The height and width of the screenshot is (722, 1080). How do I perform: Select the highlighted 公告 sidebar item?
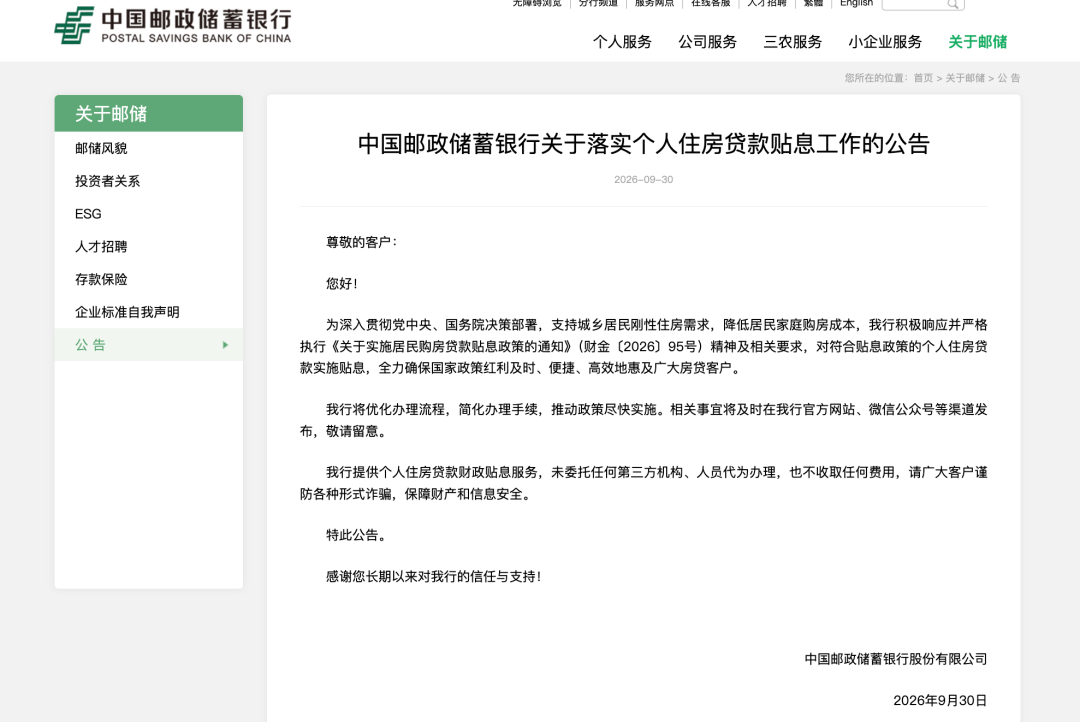(149, 344)
